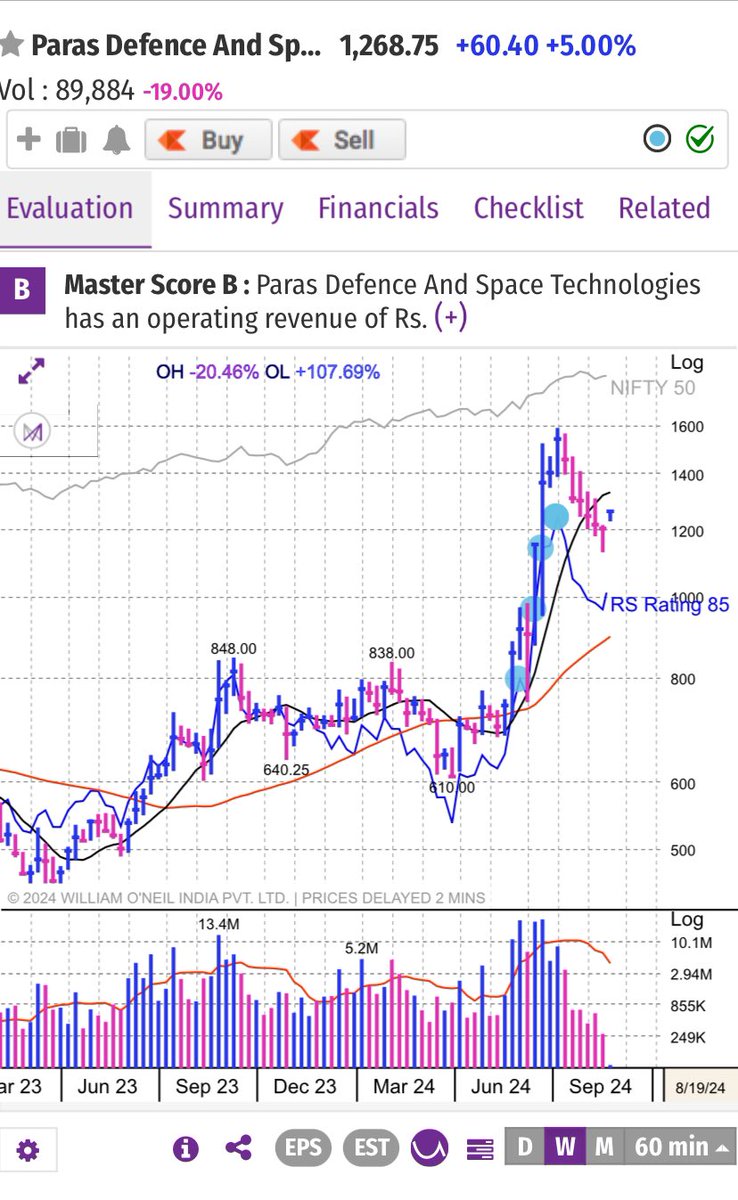Add stock using the plus icon
Screen dimensions: 738x1200
[29, 139]
